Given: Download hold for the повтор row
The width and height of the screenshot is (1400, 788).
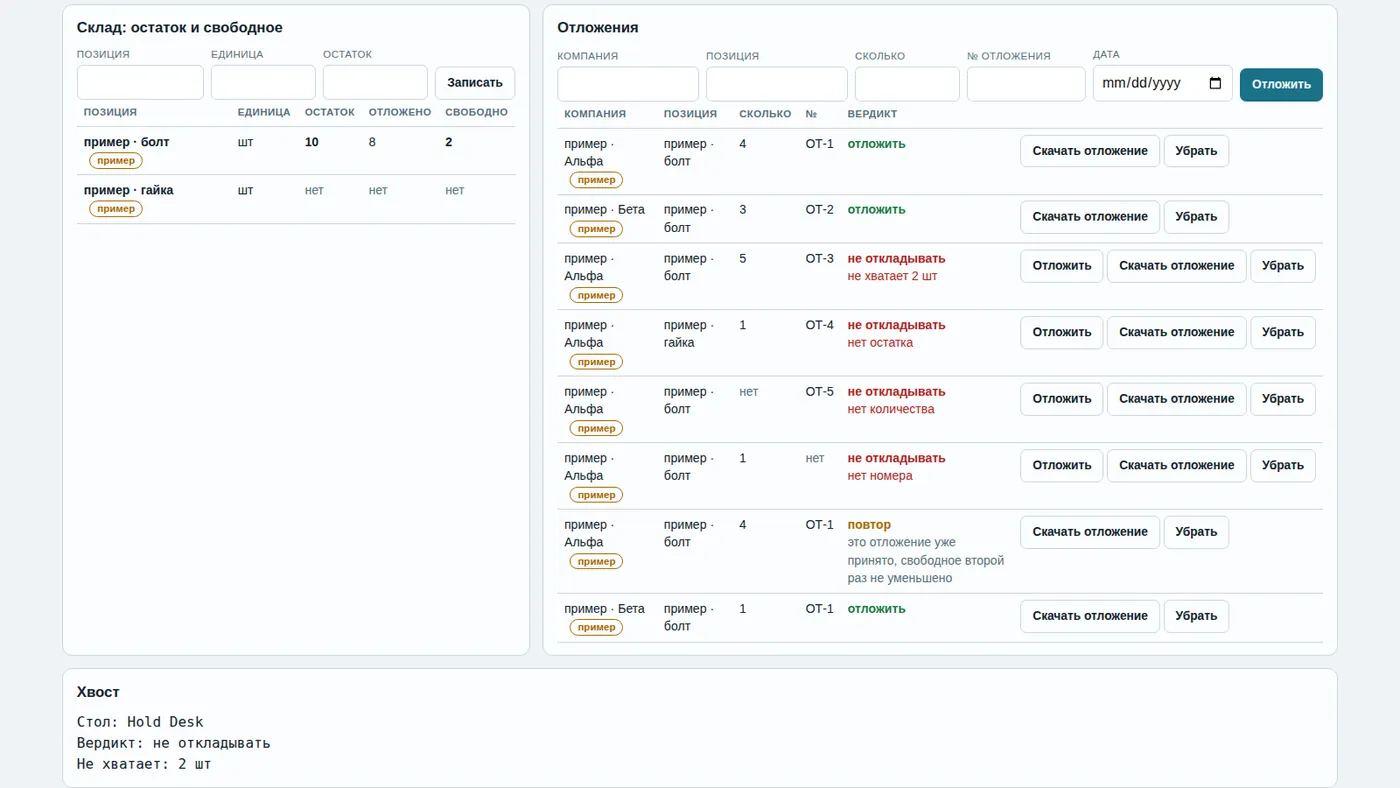Looking at the screenshot, I should click(x=1090, y=532).
